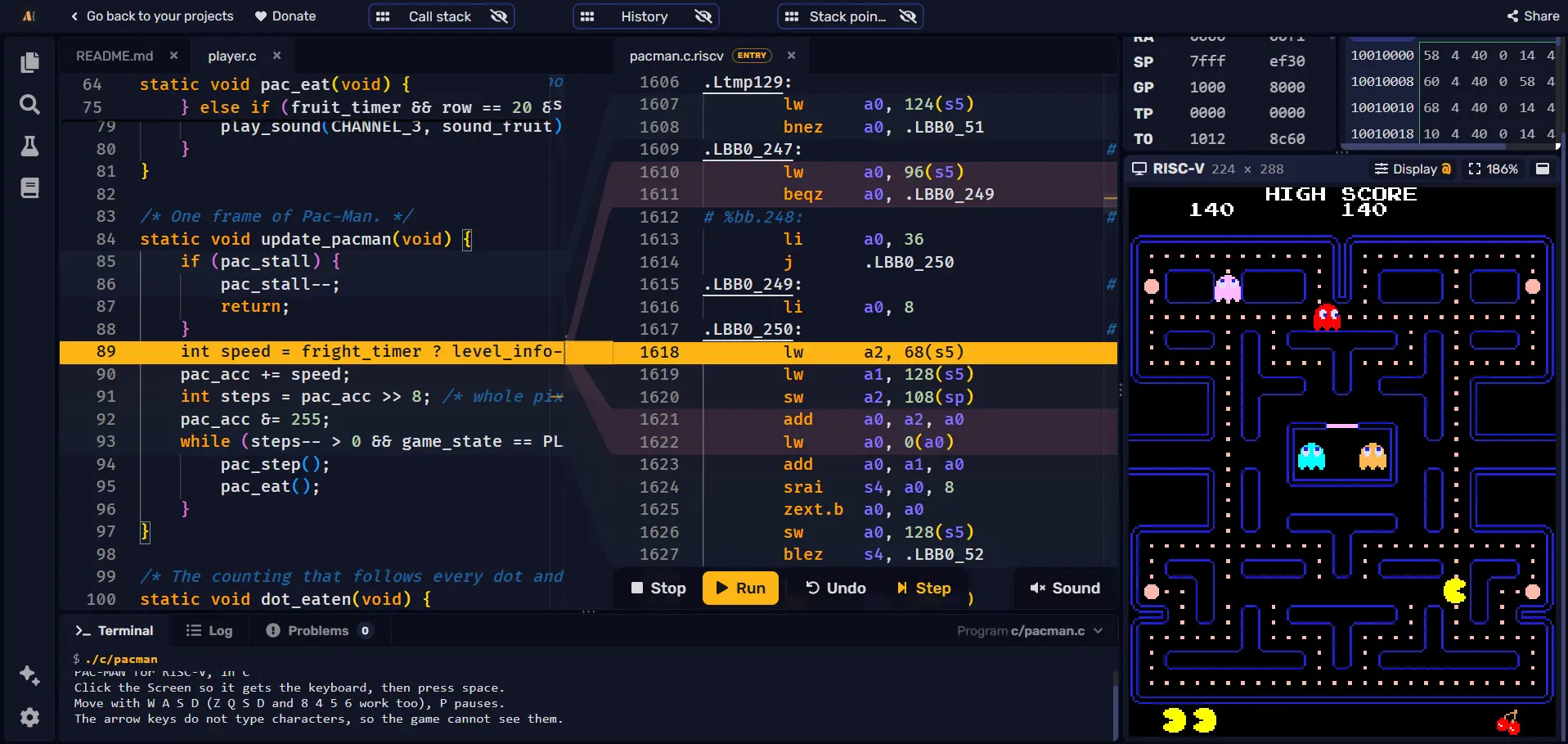Toggle Call stack visibility eye

click(x=499, y=16)
